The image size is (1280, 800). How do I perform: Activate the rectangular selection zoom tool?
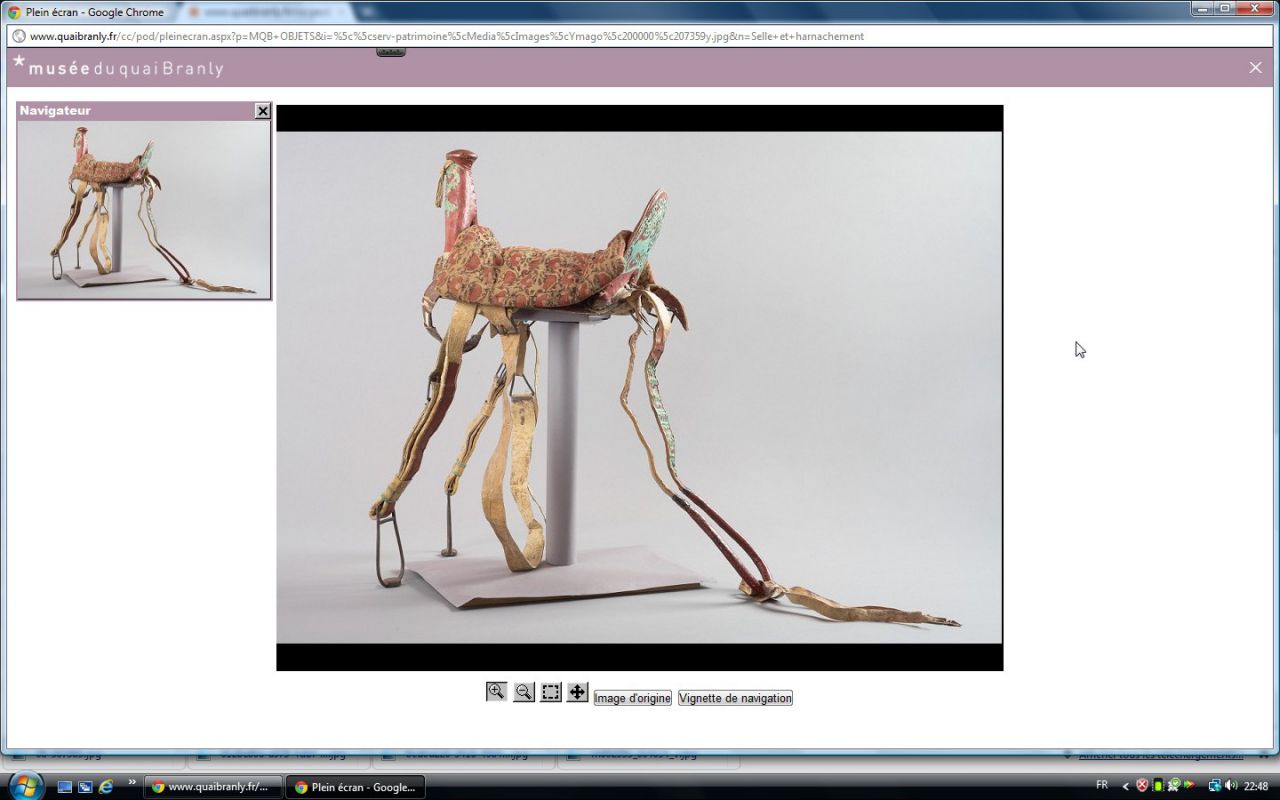coord(551,692)
